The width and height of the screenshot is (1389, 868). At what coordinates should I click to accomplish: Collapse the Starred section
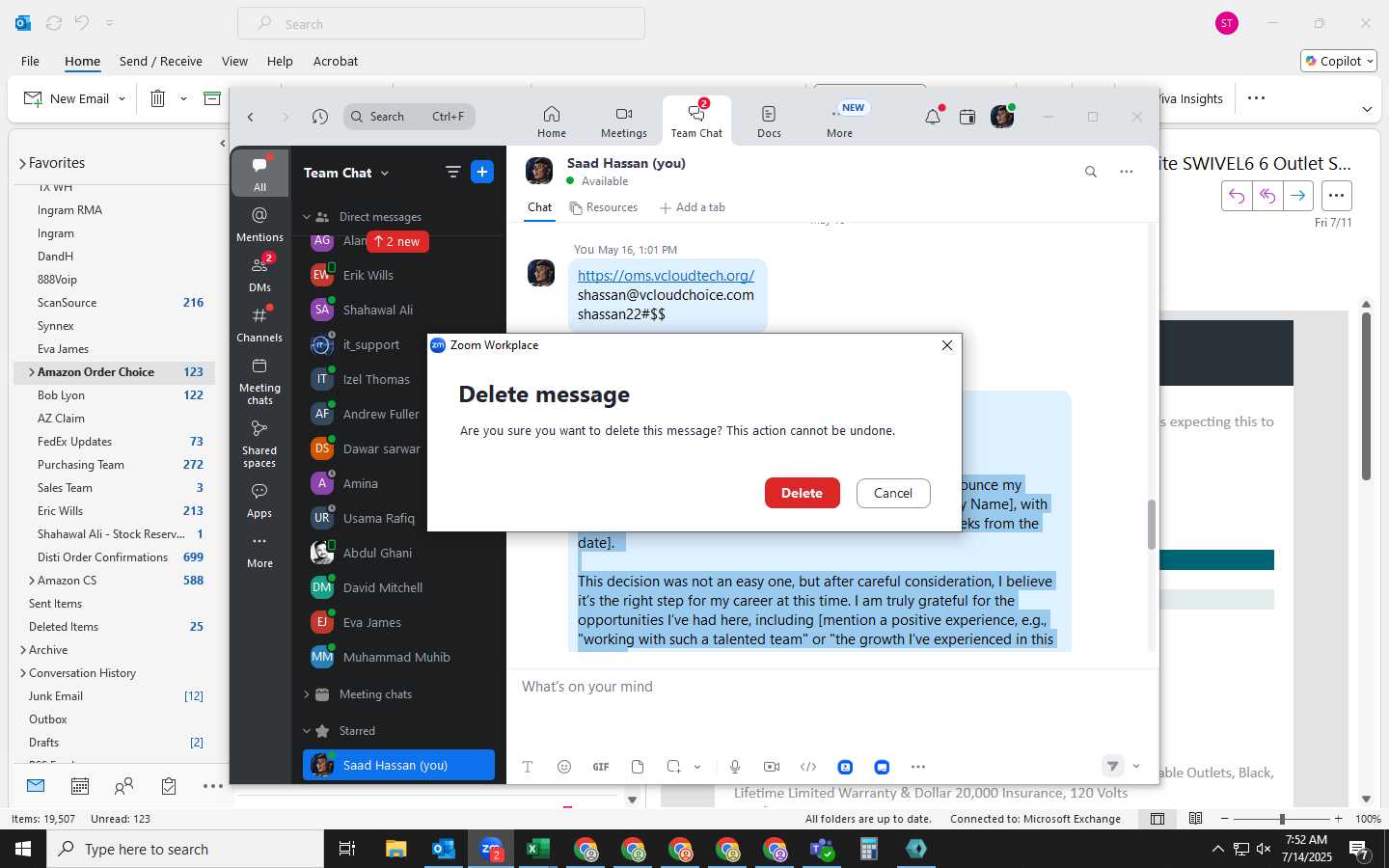[x=307, y=731]
